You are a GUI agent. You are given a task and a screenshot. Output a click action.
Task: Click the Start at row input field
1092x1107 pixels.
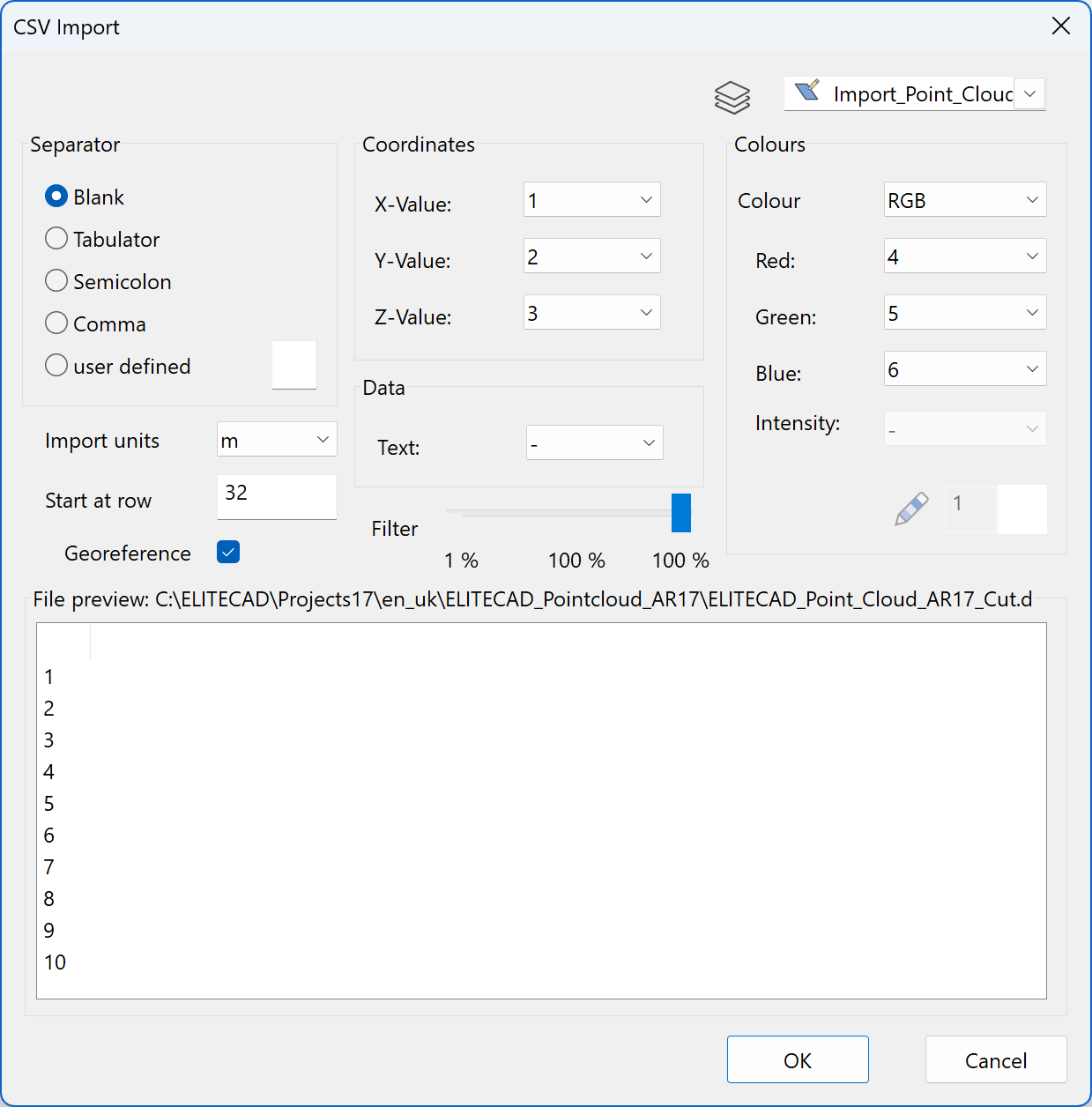276,496
